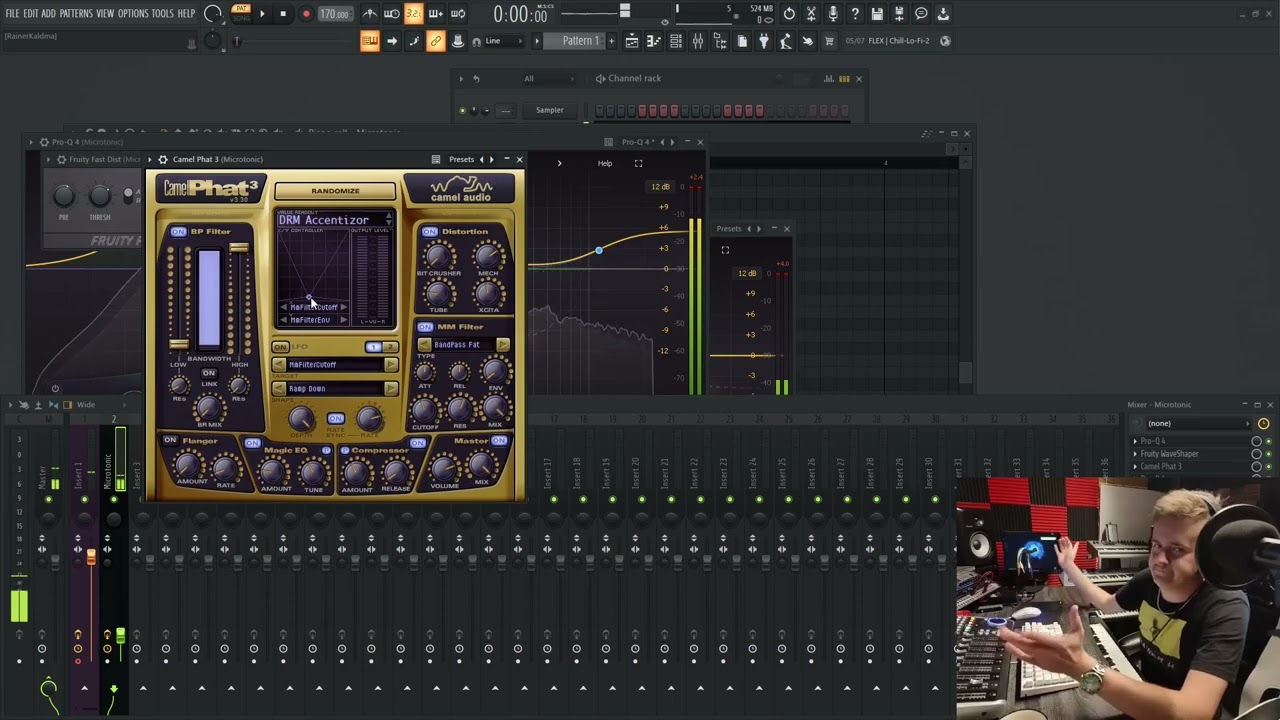Click the Sampler channel button
Viewport: 1280px width, 720px height.
[x=549, y=110]
